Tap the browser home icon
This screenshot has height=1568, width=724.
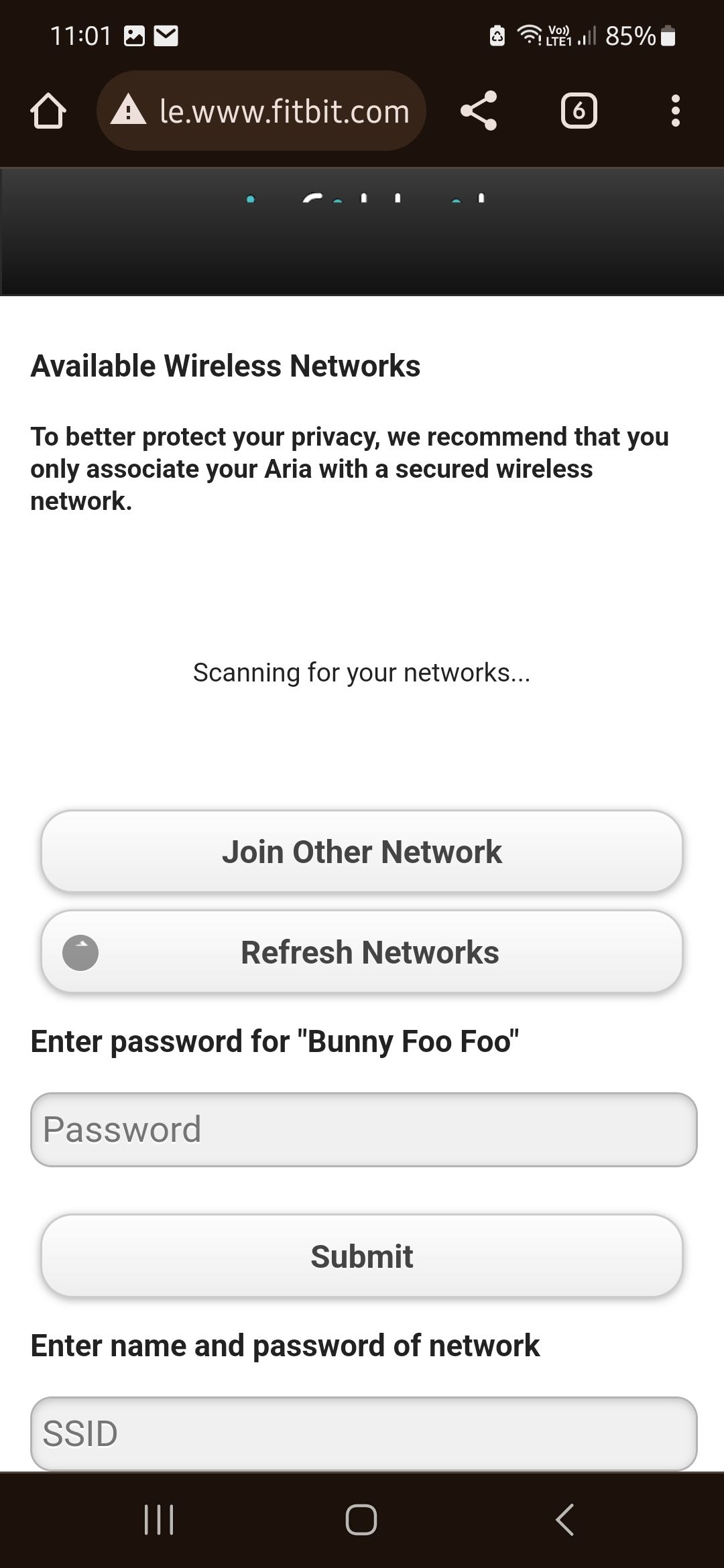pyautogui.click(x=48, y=111)
